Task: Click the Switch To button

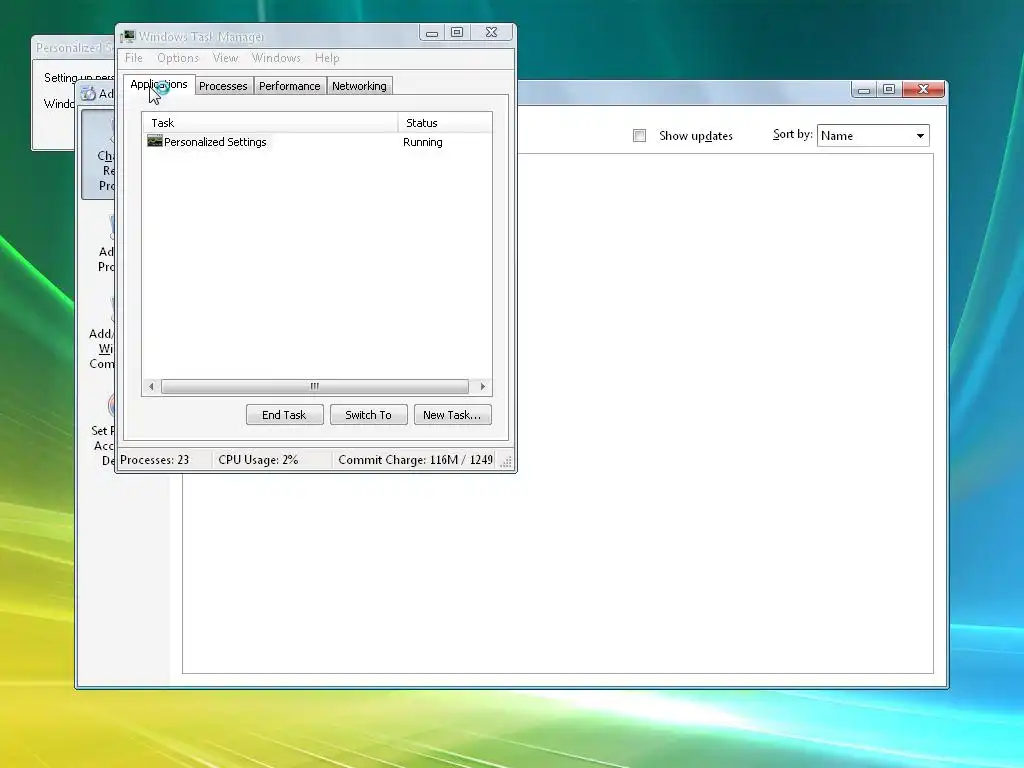Action: pyautogui.click(x=368, y=415)
